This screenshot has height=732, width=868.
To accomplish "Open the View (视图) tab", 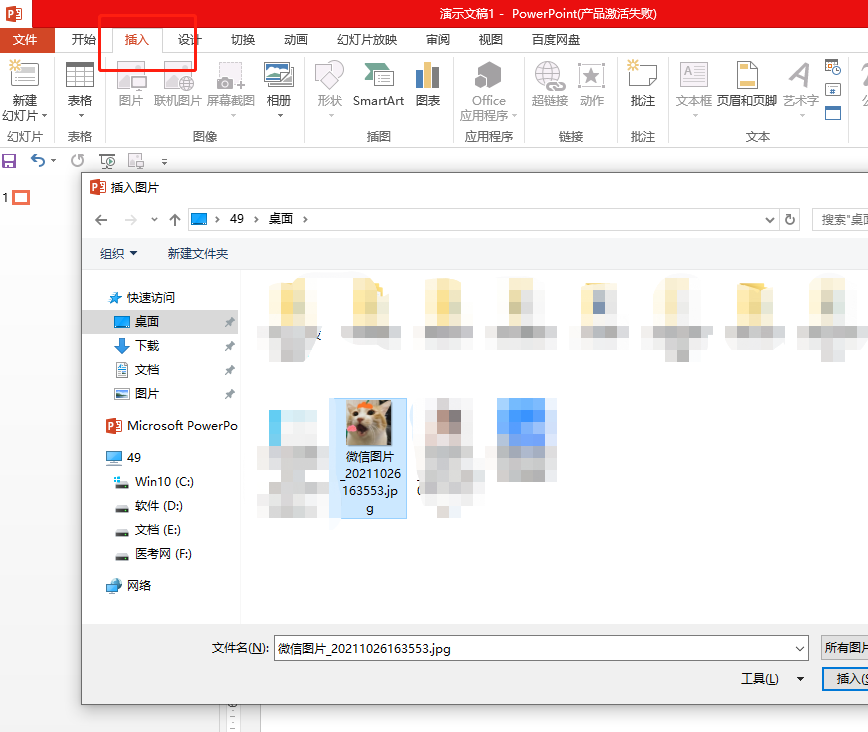I will coord(490,40).
